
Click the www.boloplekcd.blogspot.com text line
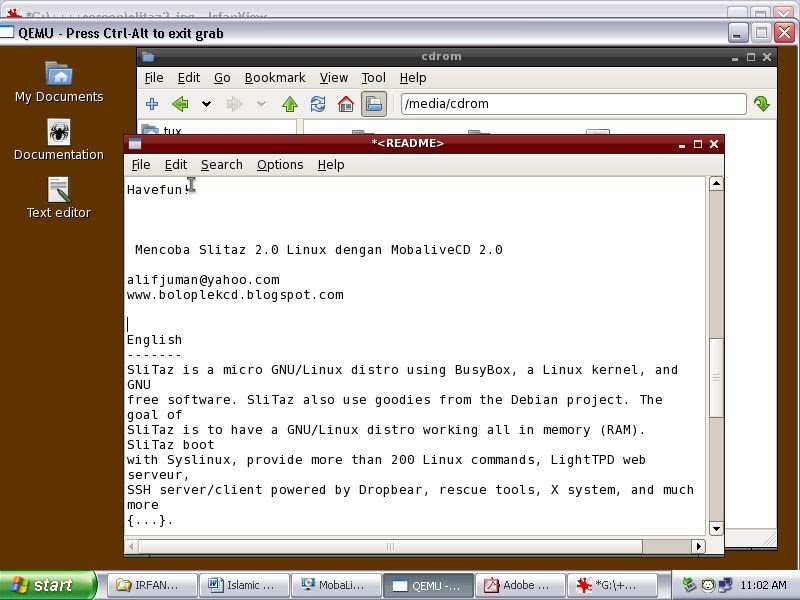235,295
